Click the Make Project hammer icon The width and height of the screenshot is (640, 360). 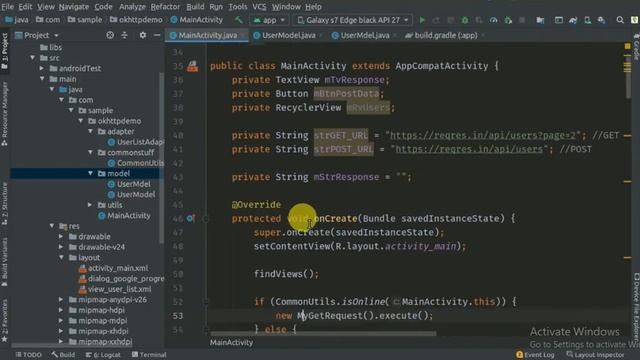click(x=238, y=20)
